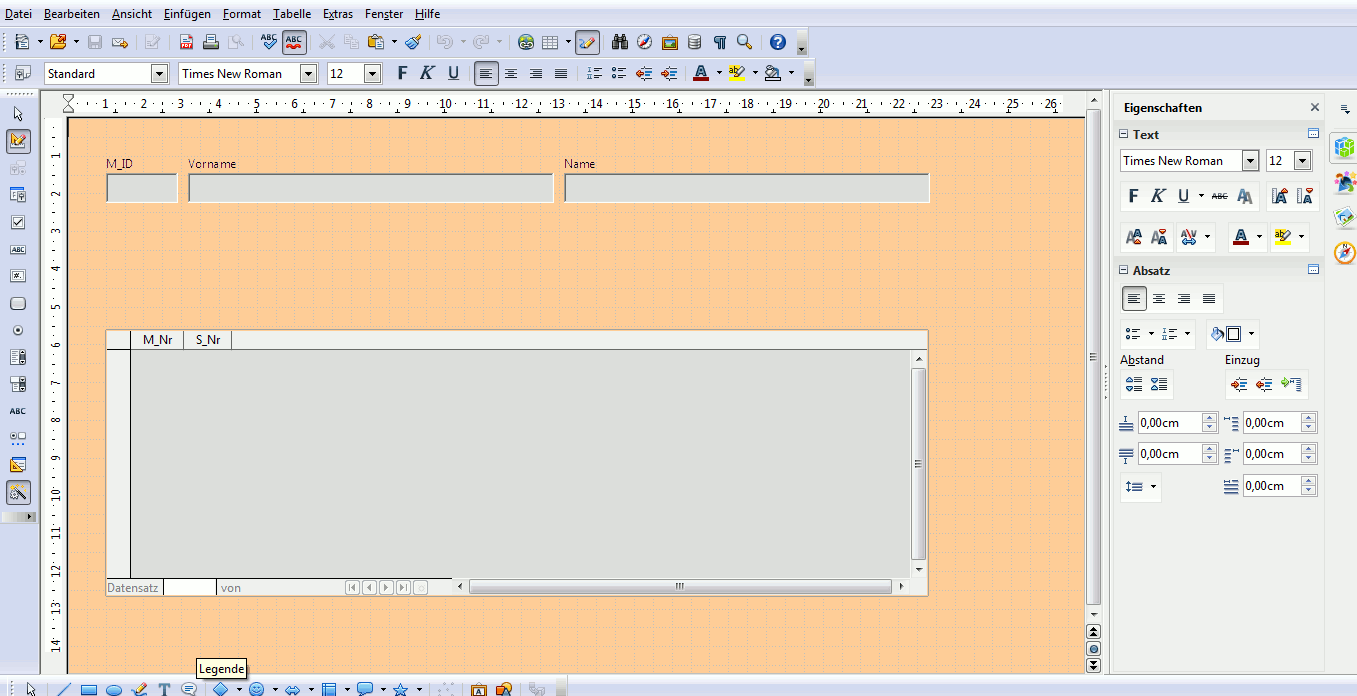Add a list box form control
Image resolution: width=1357 pixels, height=696 pixels.
pos(18,357)
